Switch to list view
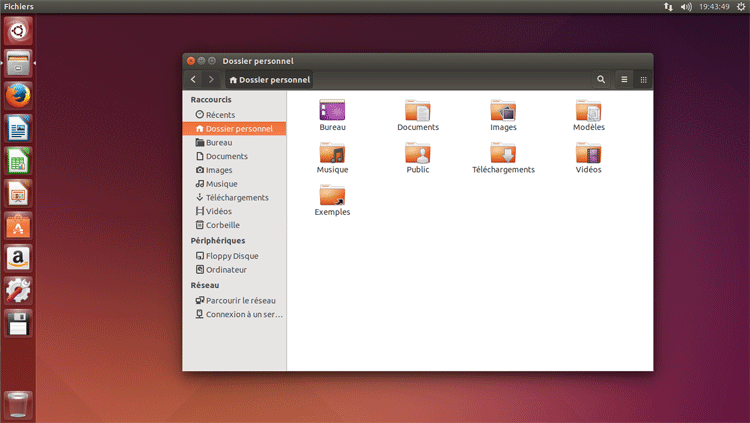Image resolution: width=750 pixels, height=423 pixels. [624, 79]
